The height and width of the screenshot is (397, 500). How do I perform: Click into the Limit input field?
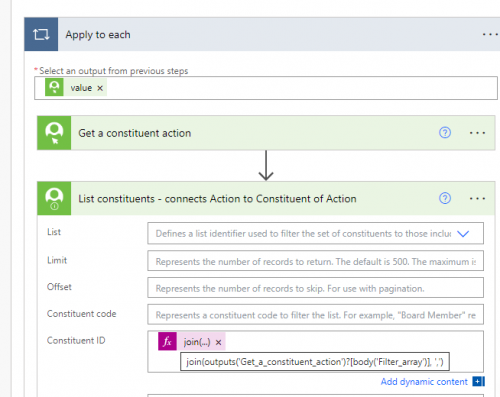(315, 261)
